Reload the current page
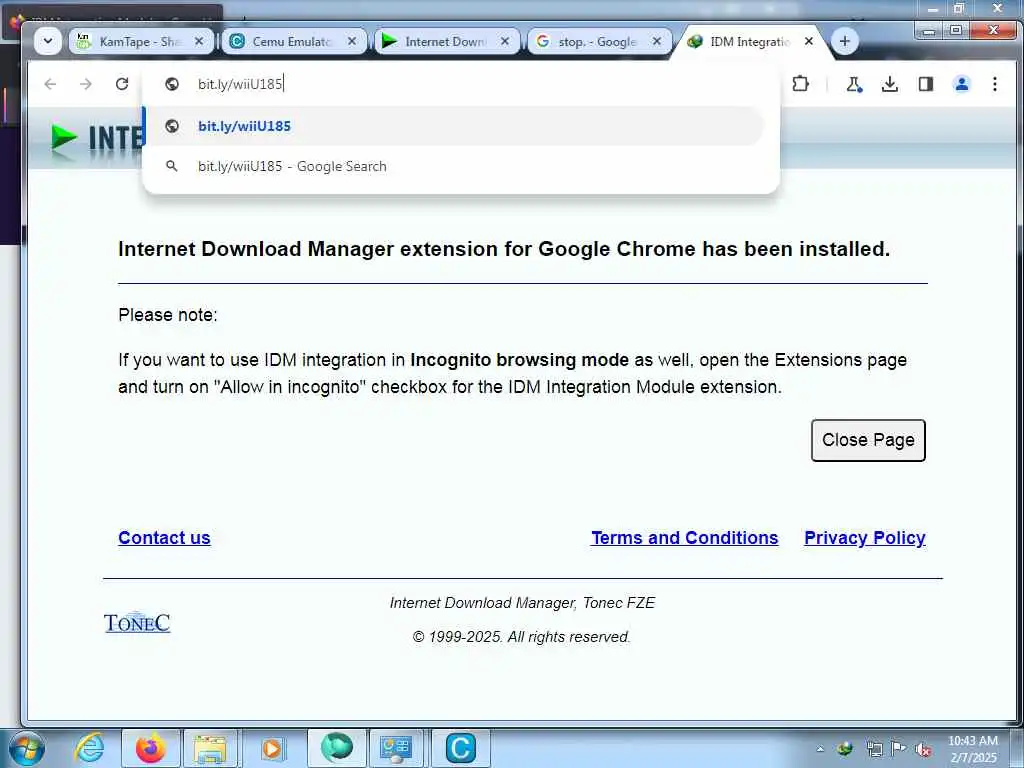 [x=121, y=84]
